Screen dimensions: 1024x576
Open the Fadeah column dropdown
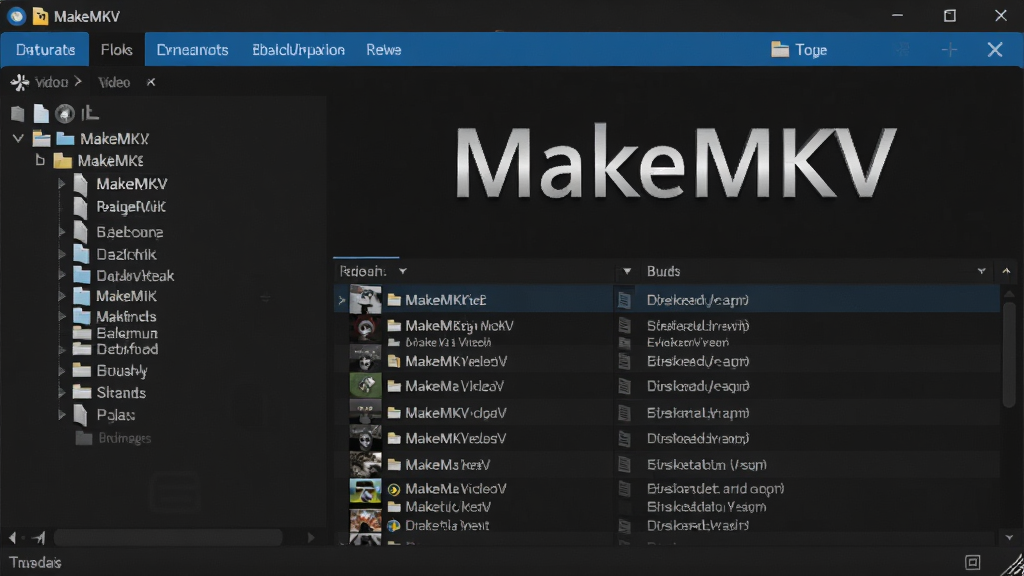pyautogui.click(x=402, y=271)
